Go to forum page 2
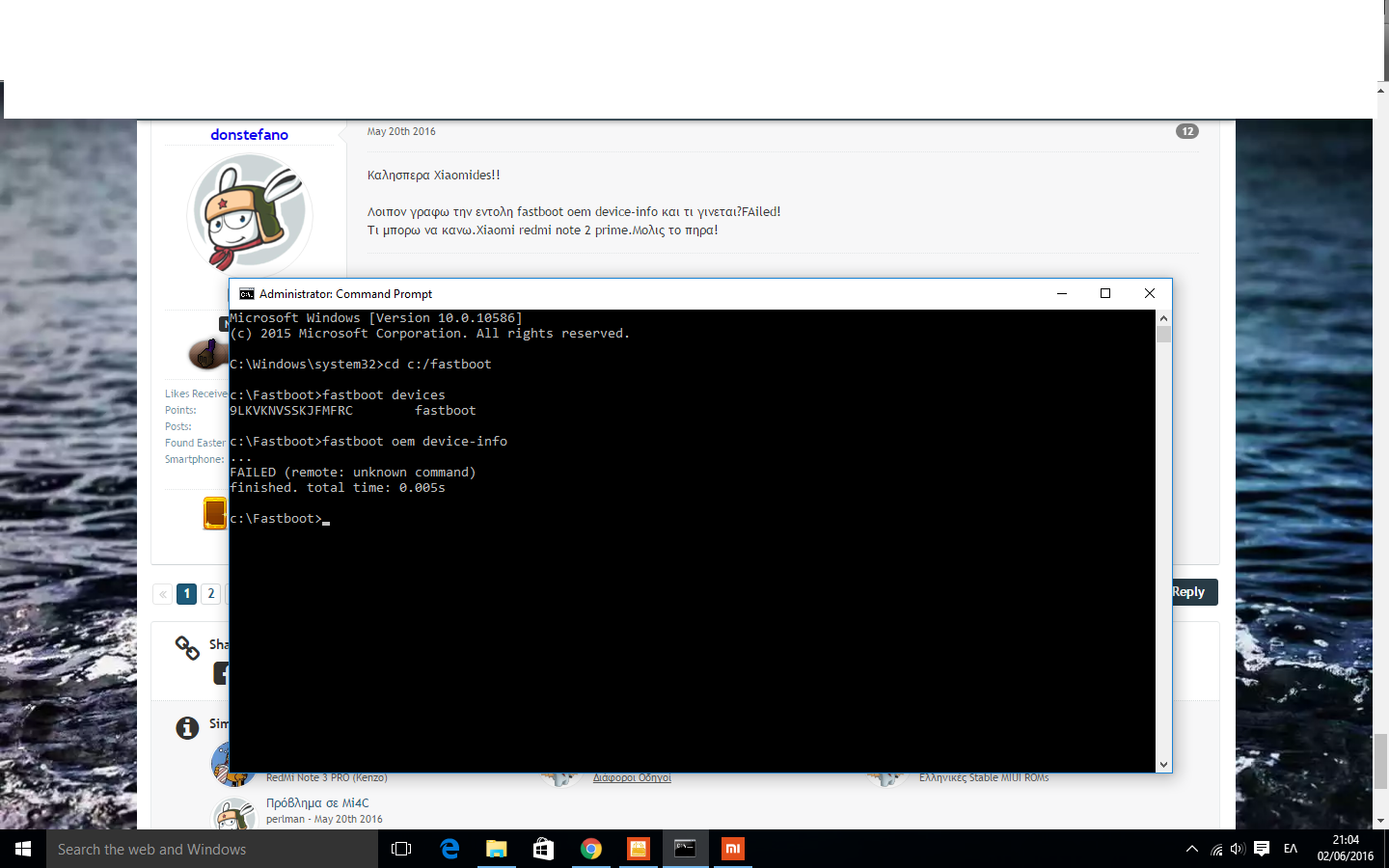The height and width of the screenshot is (868, 1389). pos(211,593)
